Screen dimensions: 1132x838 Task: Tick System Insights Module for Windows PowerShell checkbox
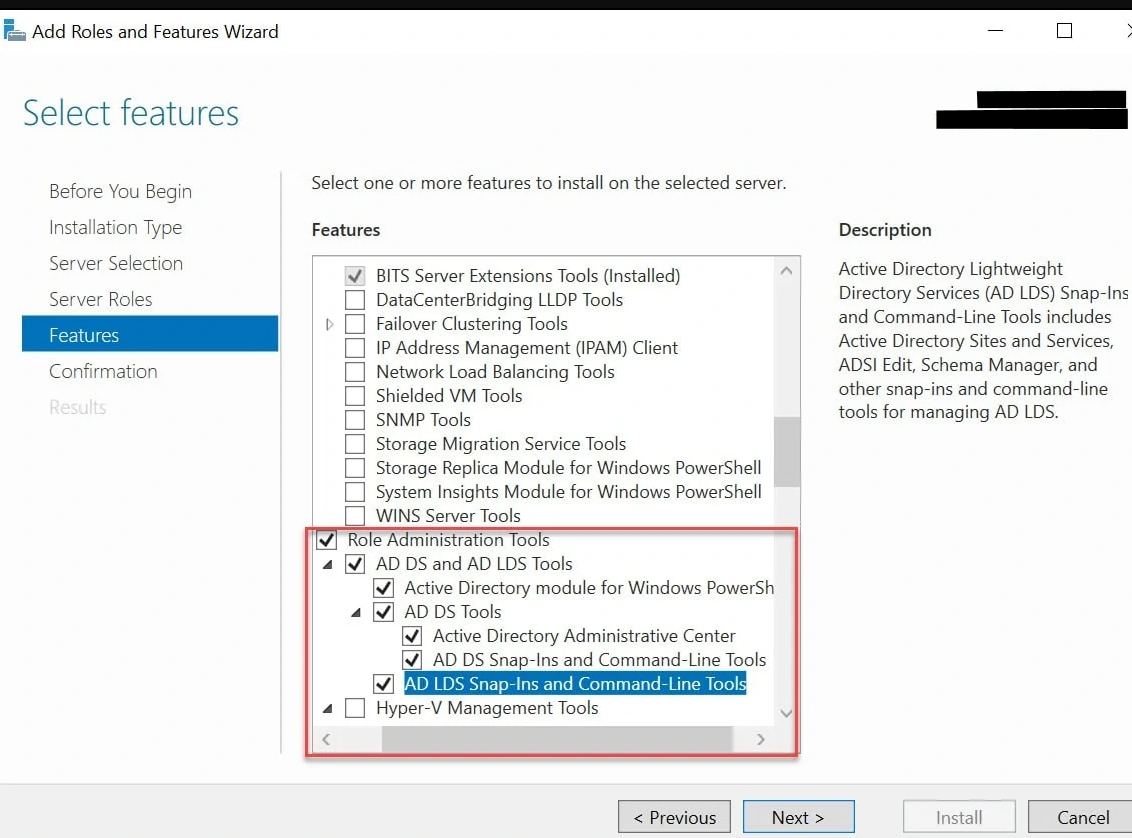pyautogui.click(x=354, y=492)
